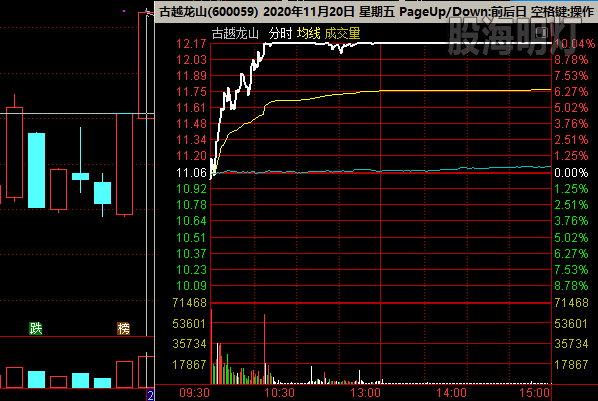The image size is (598, 401).
Task: Click the 13:00 time axis label
Action: pyautogui.click(x=365, y=393)
